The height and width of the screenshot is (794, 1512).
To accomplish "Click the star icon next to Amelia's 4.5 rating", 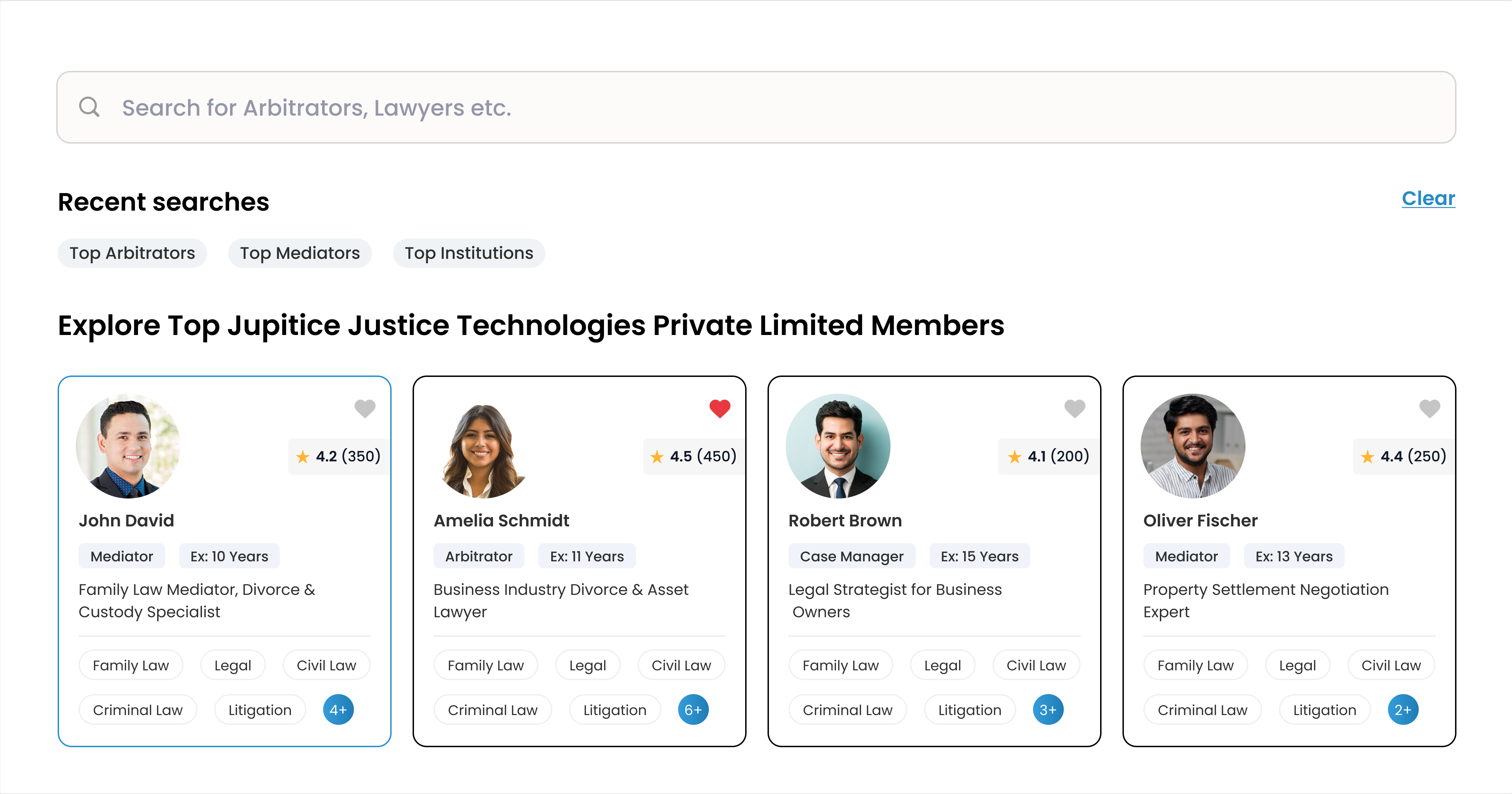I will [x=658, y=456].
